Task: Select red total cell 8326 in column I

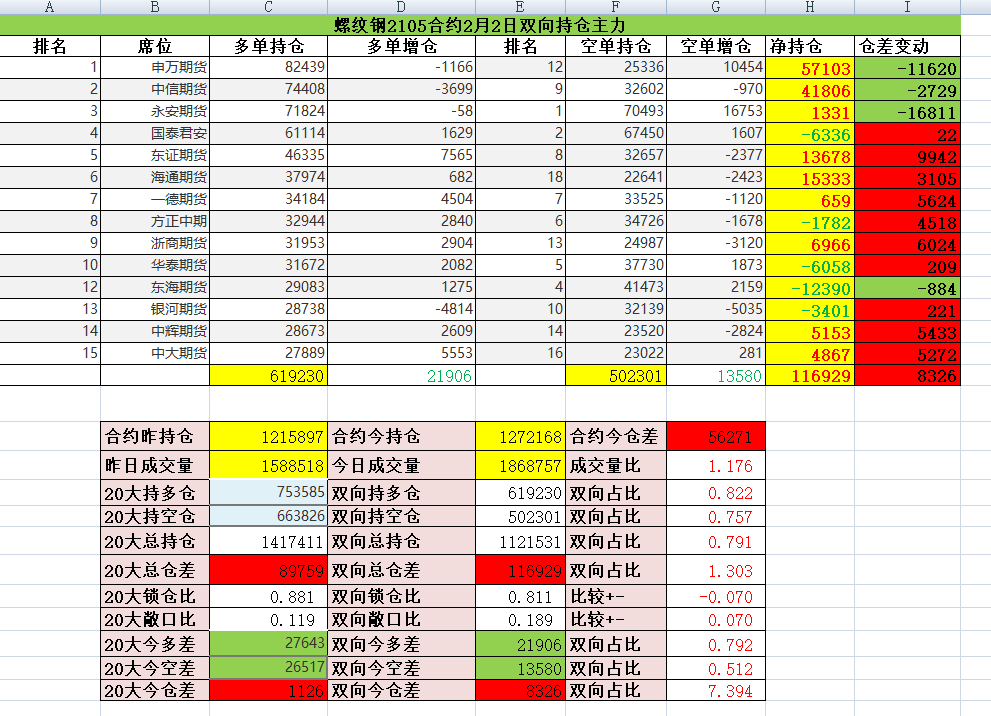Action: coord(908,376)
